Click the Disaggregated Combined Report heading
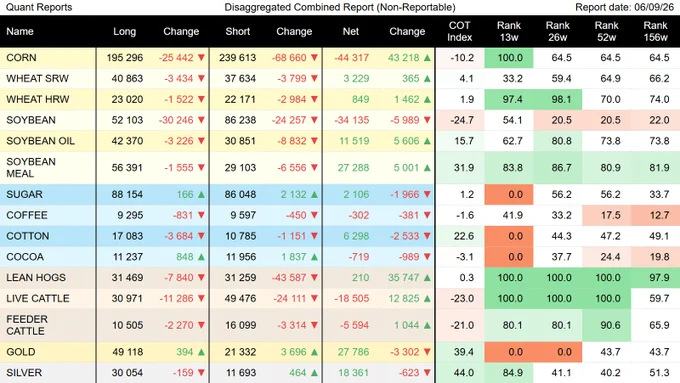 340,7
